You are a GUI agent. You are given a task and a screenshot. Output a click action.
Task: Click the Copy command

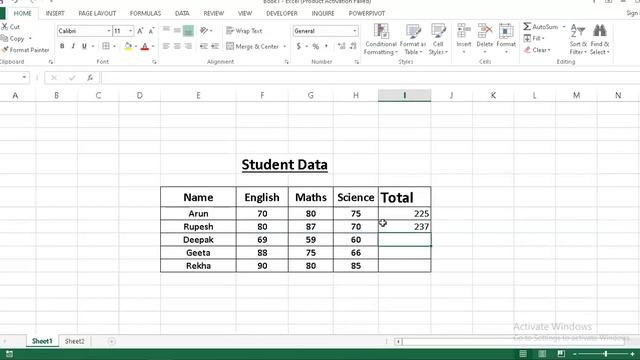pyautogui.click(x=13, y=38)
